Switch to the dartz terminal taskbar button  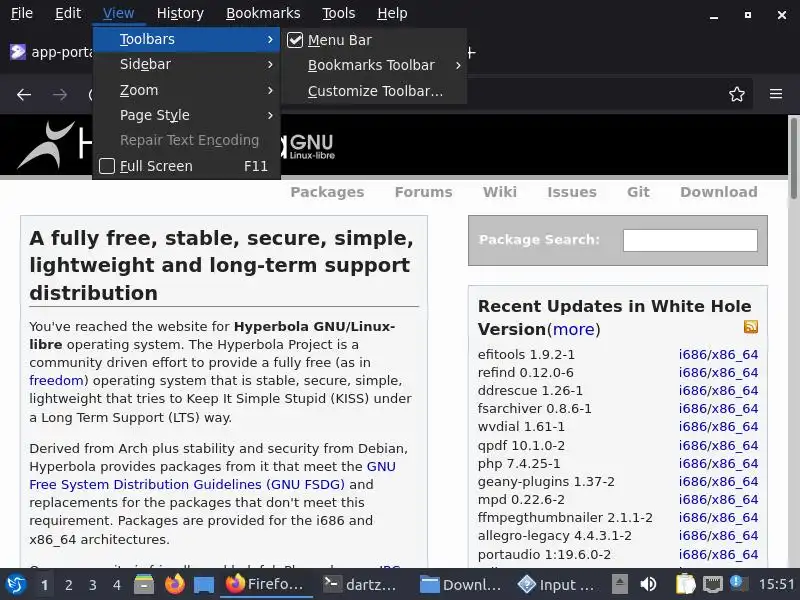(x=360, y=584)
